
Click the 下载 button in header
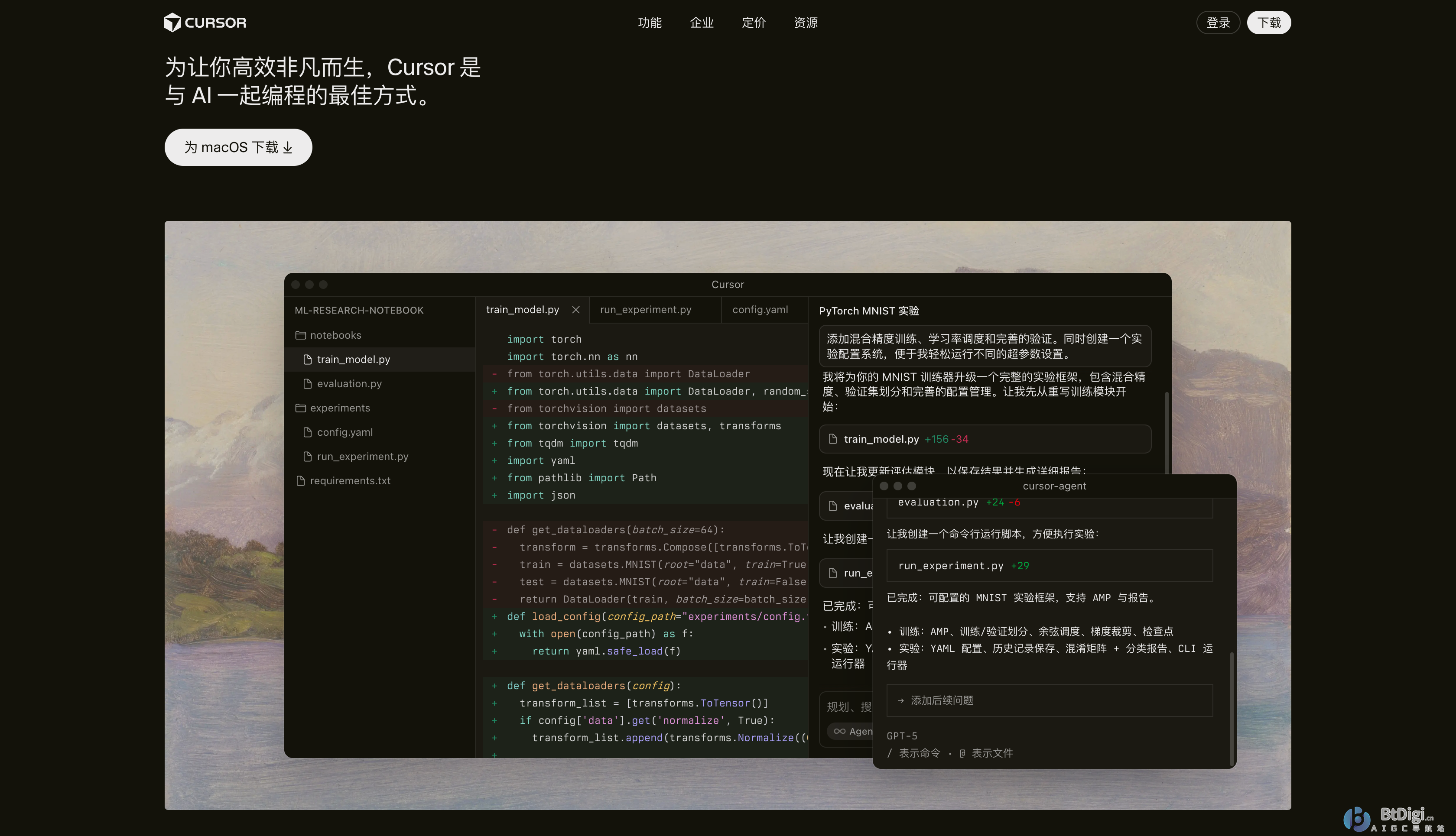point(1269,23)
